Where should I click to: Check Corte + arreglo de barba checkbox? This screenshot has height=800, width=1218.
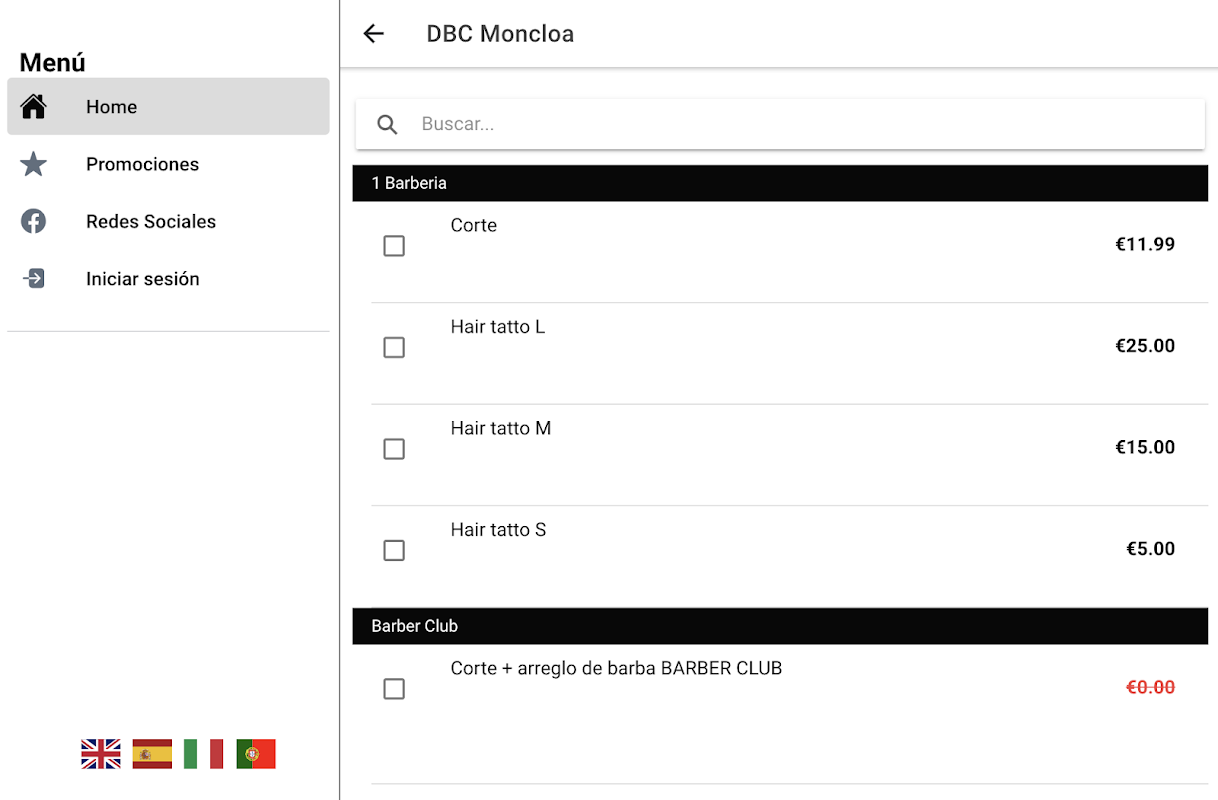click(x=394, y=689)
